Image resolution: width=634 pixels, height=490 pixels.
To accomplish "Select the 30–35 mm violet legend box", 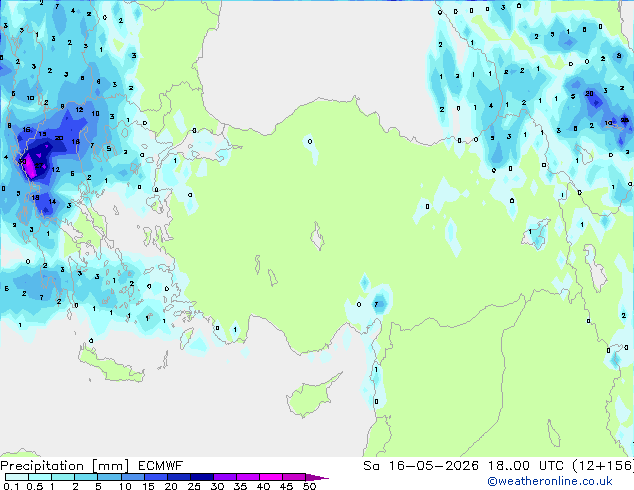I will pos(225,477).
